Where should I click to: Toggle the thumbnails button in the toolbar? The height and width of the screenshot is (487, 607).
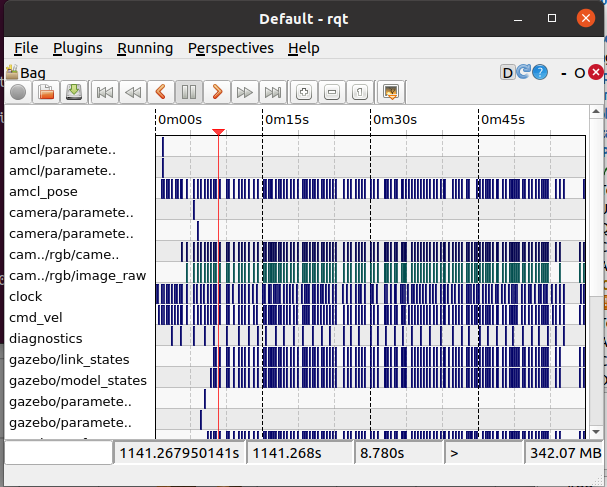pyautogui.click(x=391, y=92)
